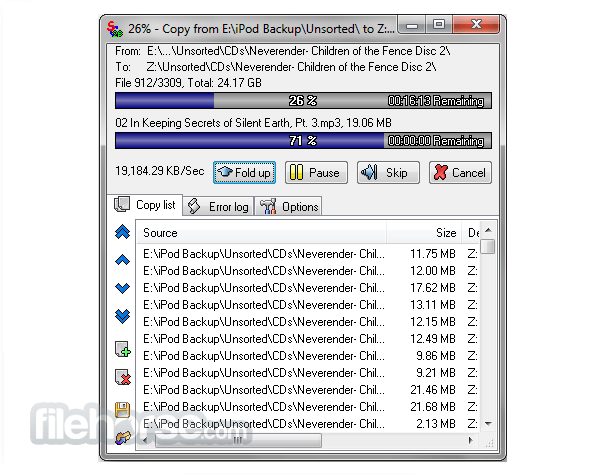600x475 pixels.
Task: Click the current file 71% progress bar
Action: 303,140
